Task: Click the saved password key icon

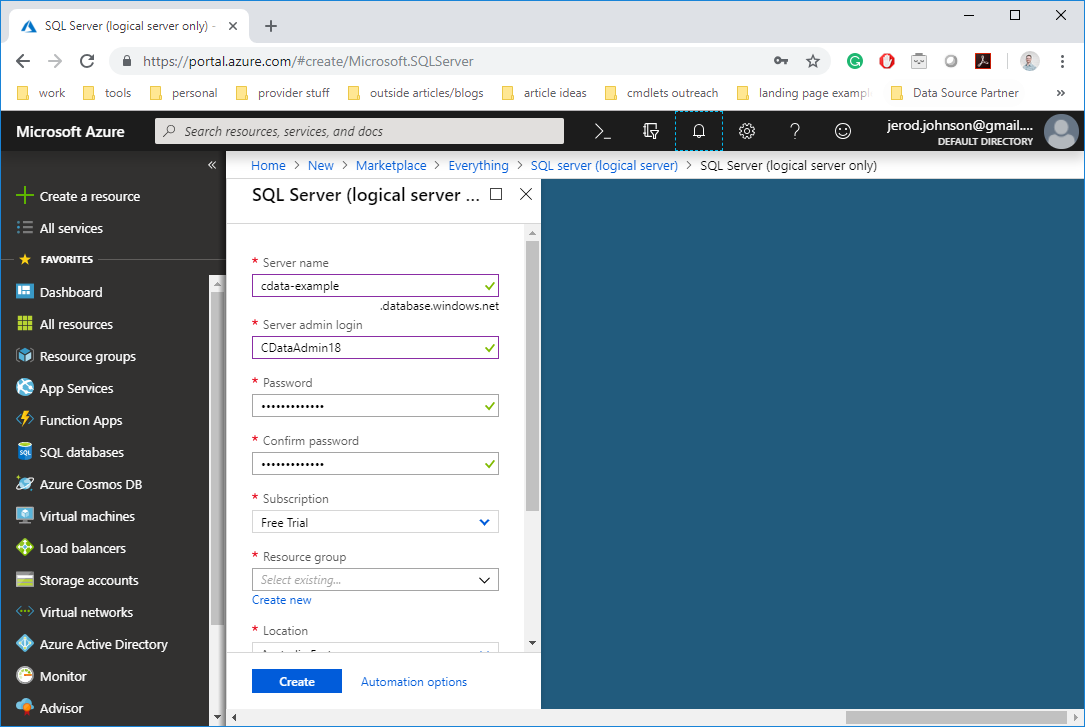Action: coord(781,61)
